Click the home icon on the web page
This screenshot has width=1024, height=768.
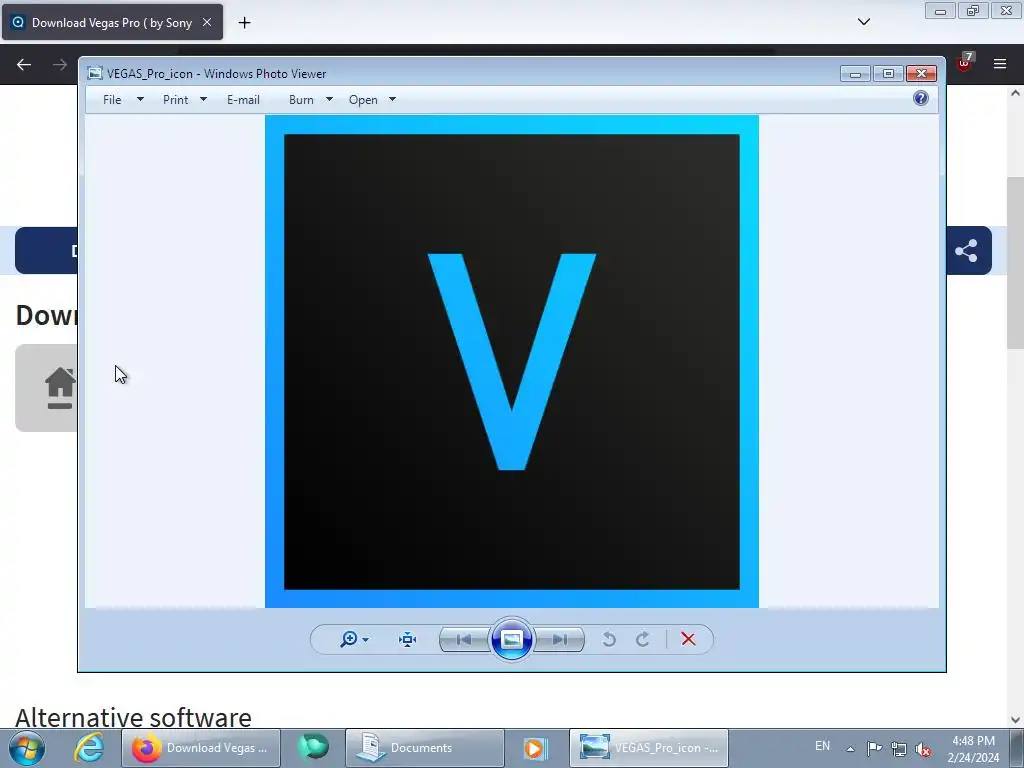(59, 388)
